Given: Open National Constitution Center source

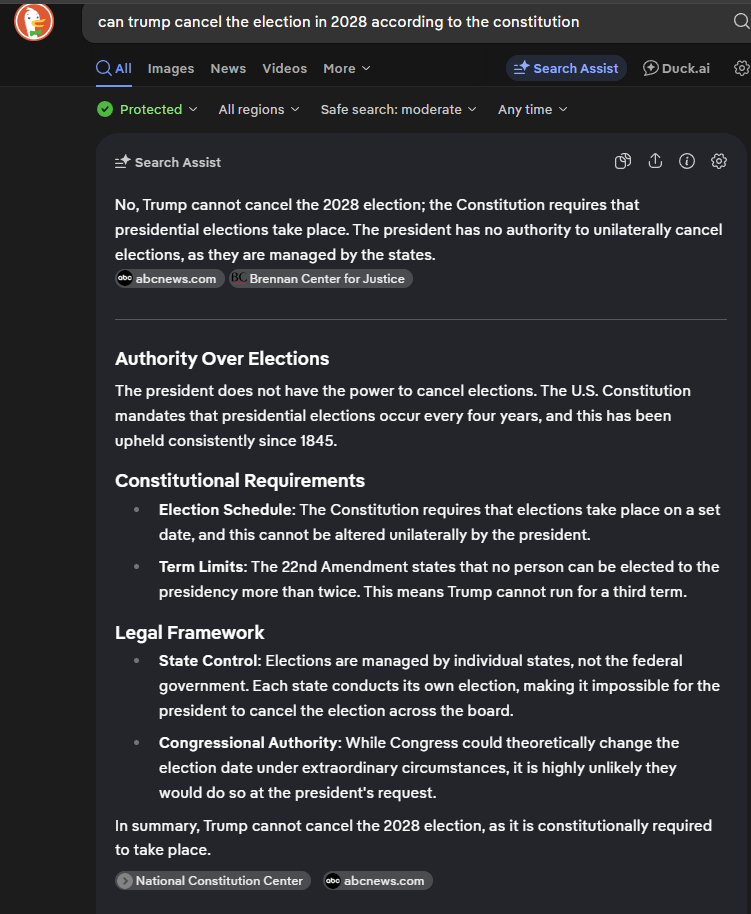Looking at the screenshot, I should [x=213, y=881].
